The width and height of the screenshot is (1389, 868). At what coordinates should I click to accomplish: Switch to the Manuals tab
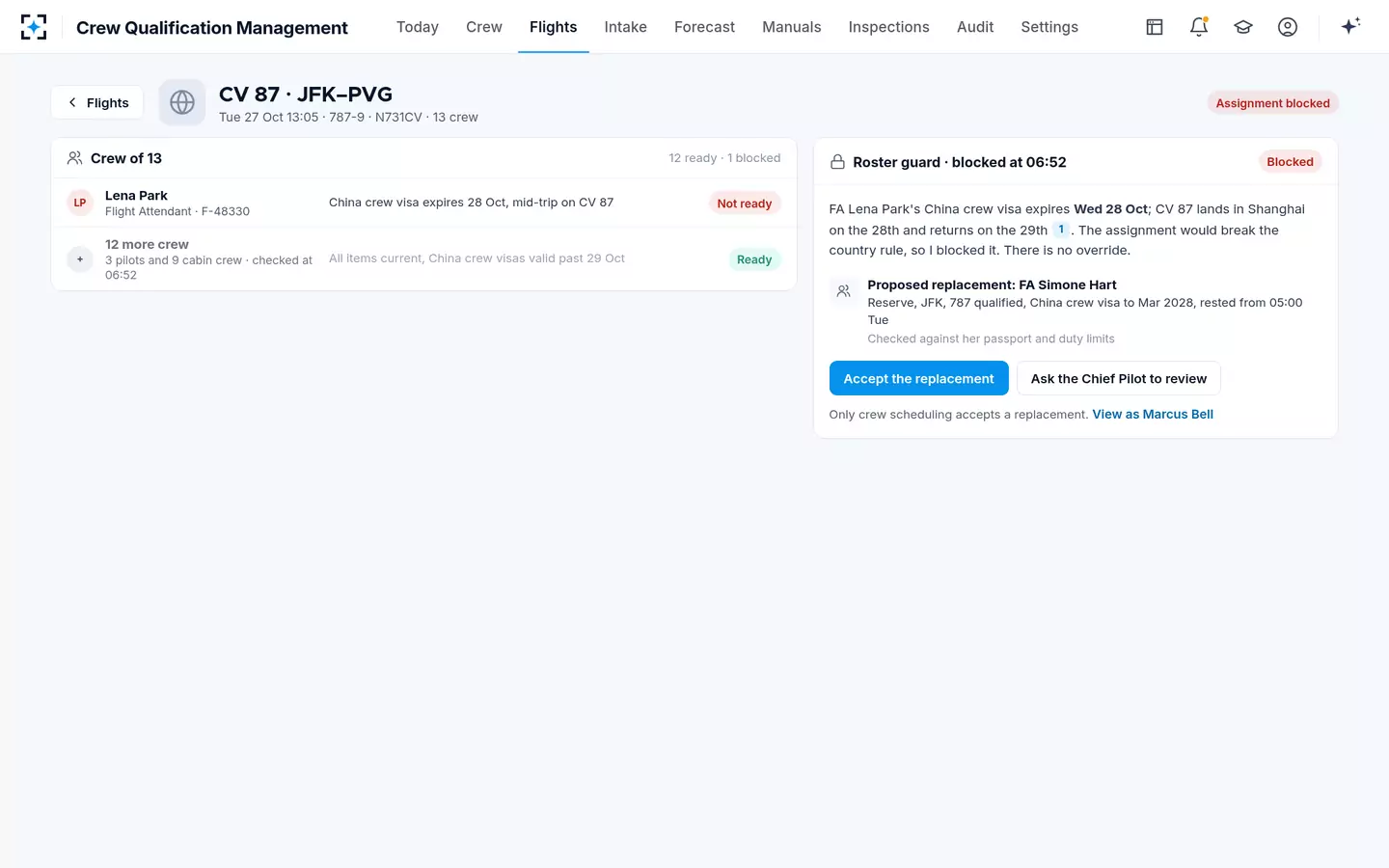[x=792, y=27]
